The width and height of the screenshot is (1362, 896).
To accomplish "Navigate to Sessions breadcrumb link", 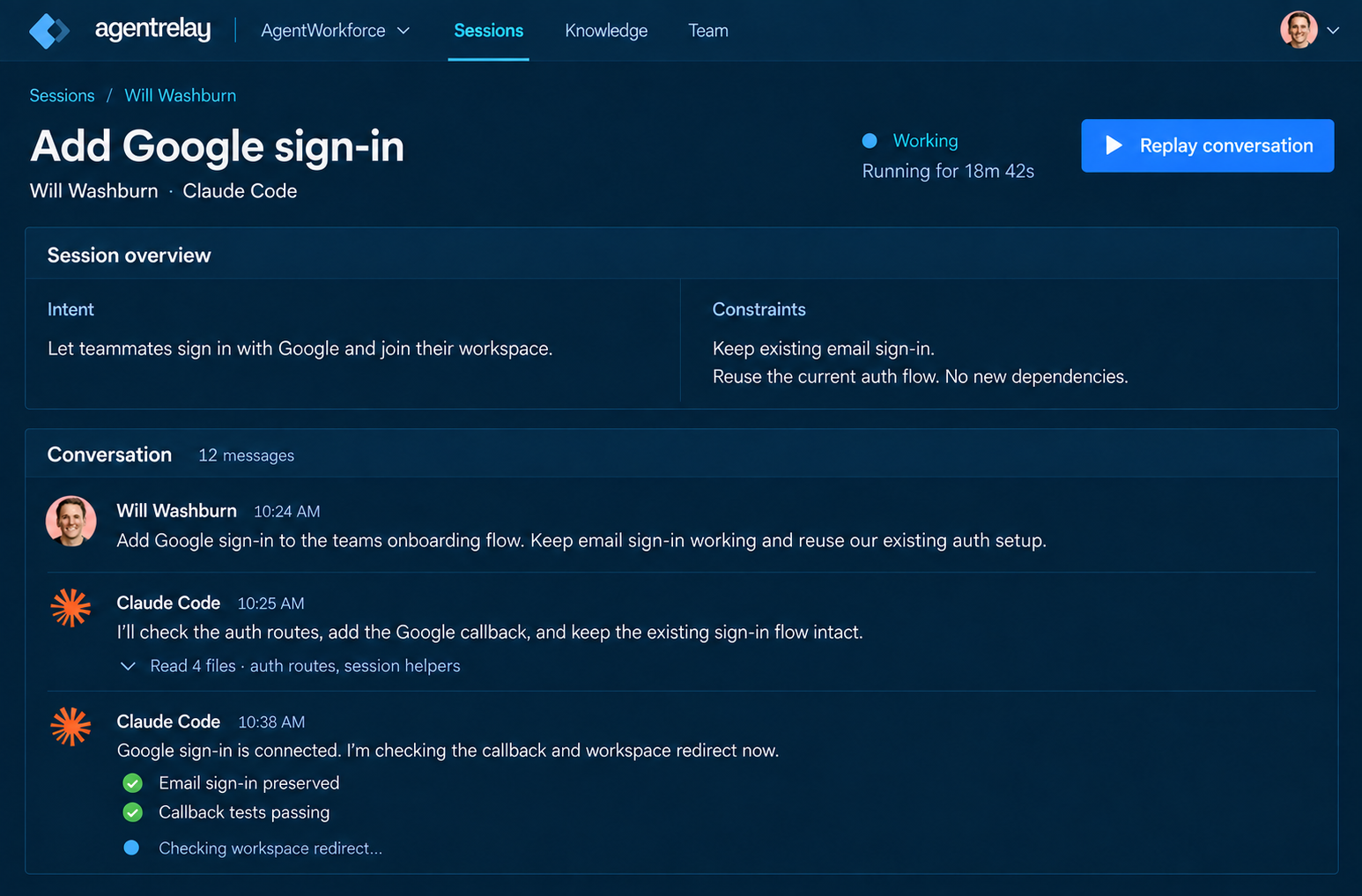I will point(62,95).
